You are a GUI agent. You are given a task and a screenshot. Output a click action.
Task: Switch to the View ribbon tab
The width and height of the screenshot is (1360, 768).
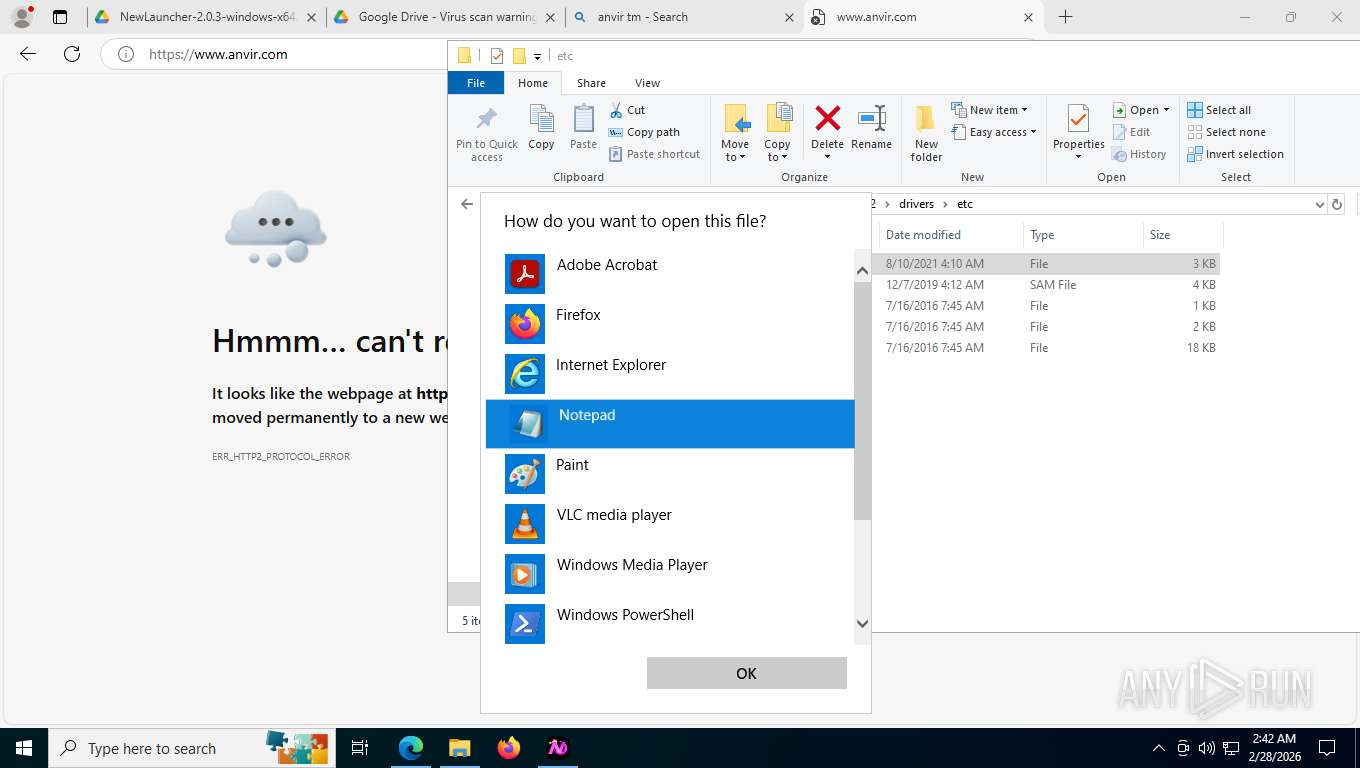647,83
